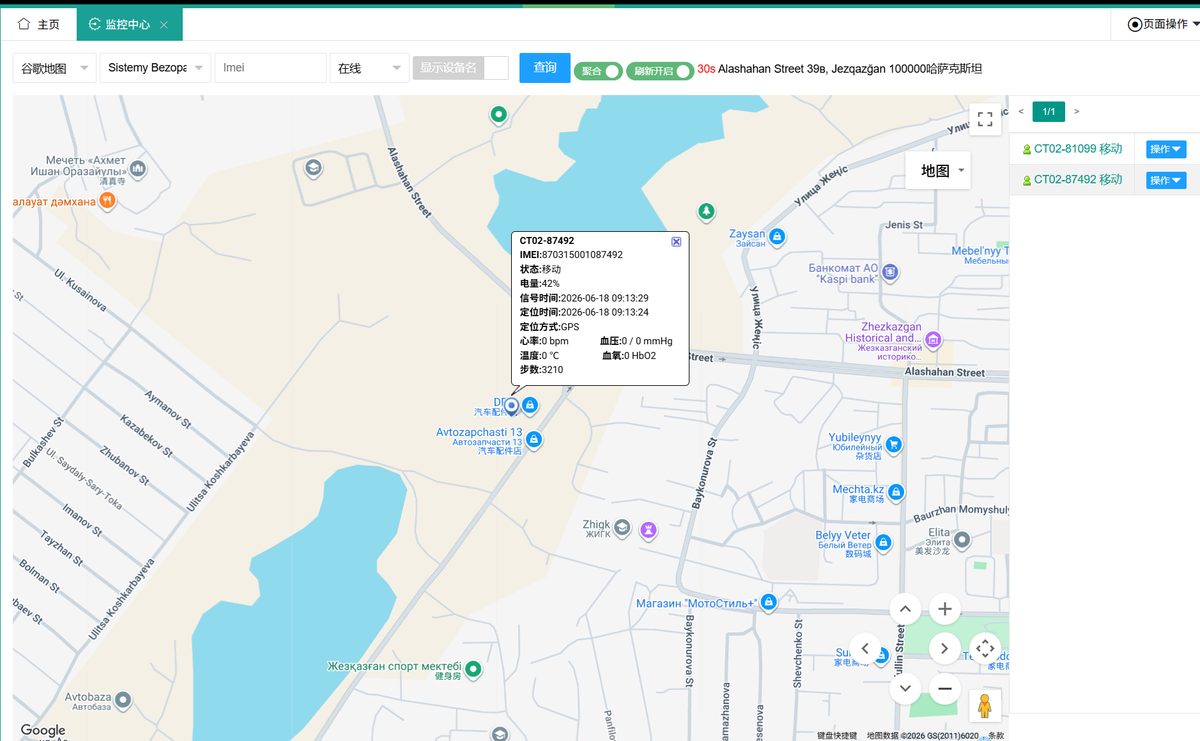The width and height of the screenshot is (1200, 741).
Task: Click the 1/1 page indicator
Action: [x=1049, y=112]
